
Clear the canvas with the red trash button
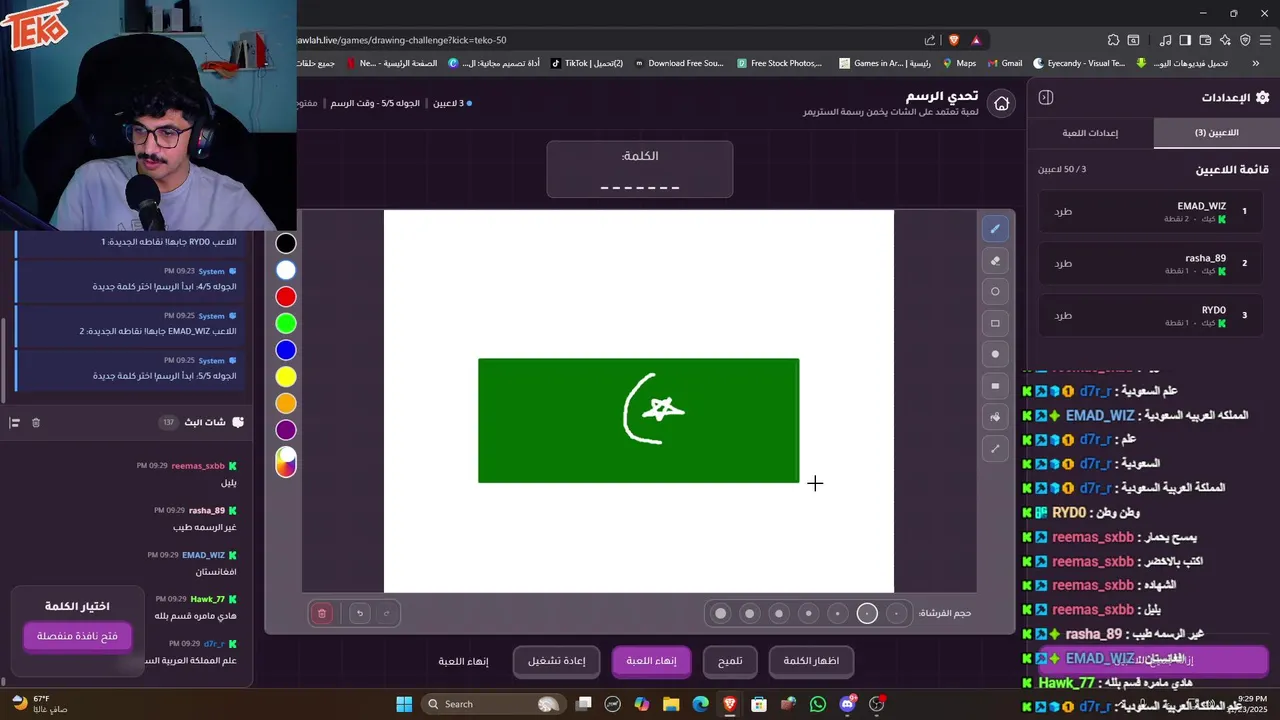(322, 613)
